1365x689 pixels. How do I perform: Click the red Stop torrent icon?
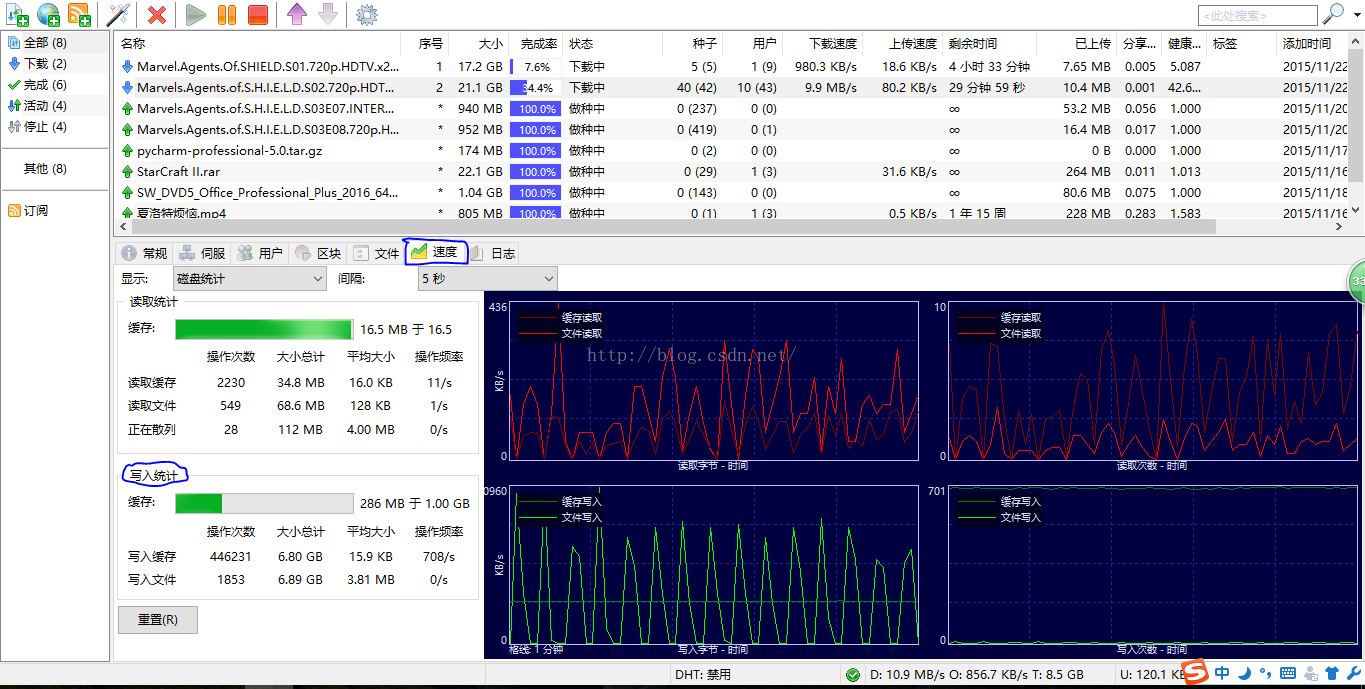click(257, 14)
